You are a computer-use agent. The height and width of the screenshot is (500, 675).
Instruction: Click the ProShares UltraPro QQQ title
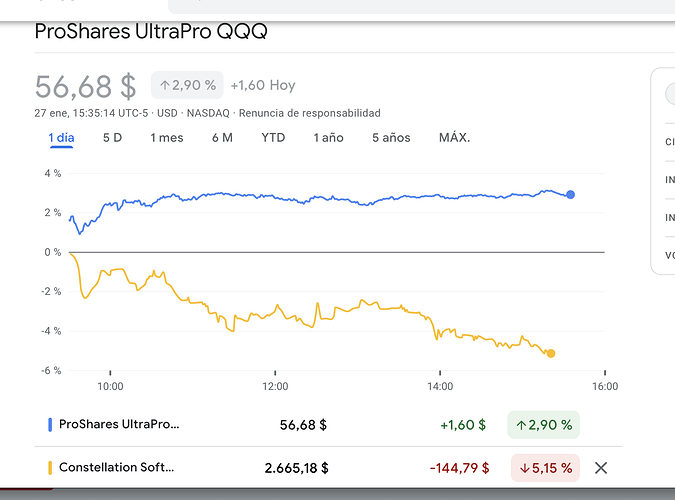pos(151,31)
